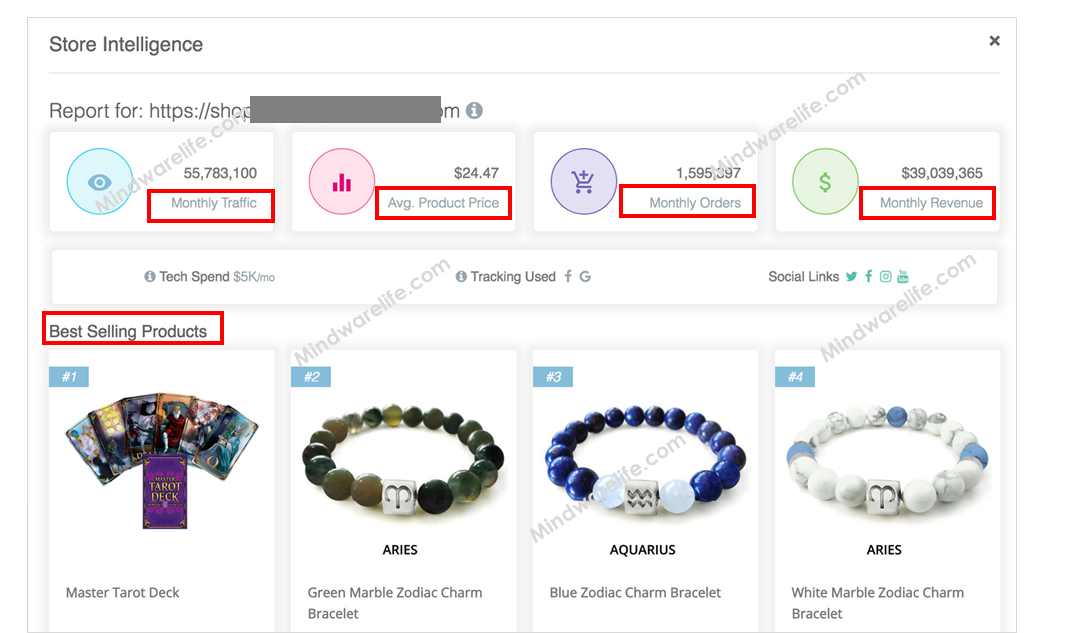Viewport: 1070px width, 633px height.
Task: Click the Monthly Orders shopping cart icon
Action: click(x=583, y=181)
